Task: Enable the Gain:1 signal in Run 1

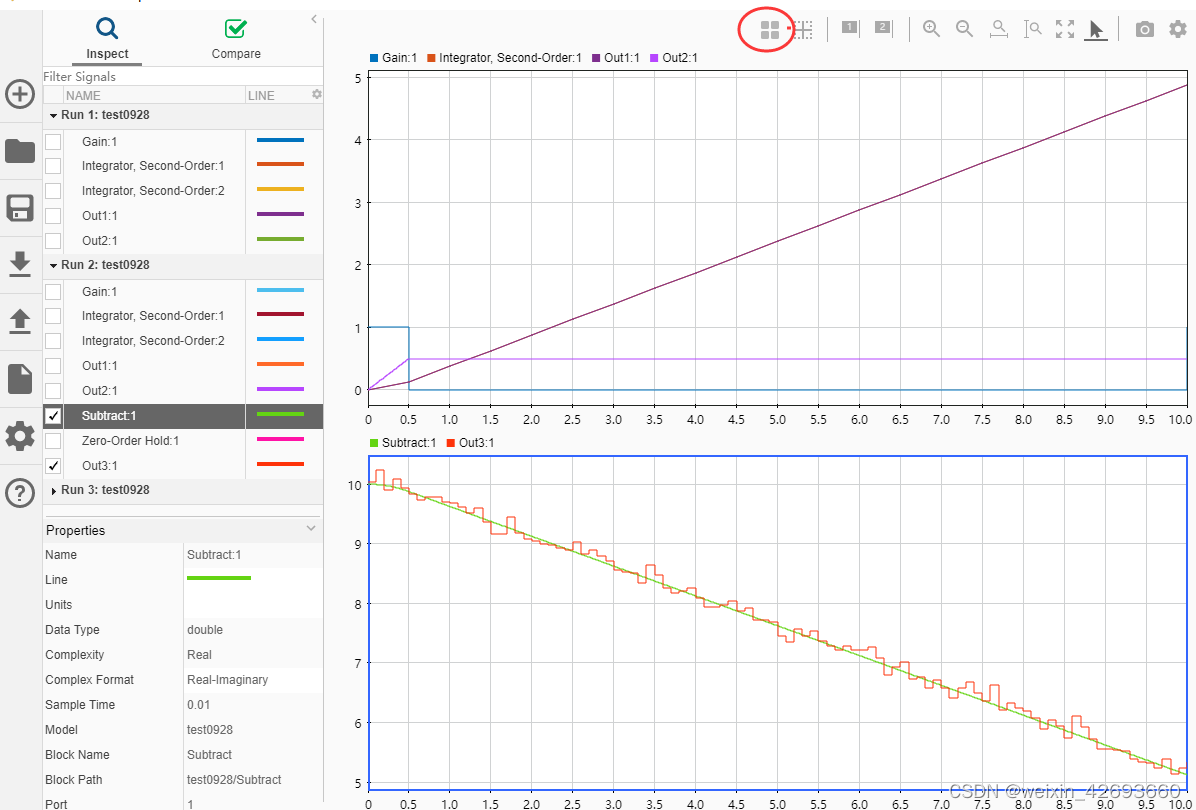Action: pyautogui.click(x=53, y=141)
